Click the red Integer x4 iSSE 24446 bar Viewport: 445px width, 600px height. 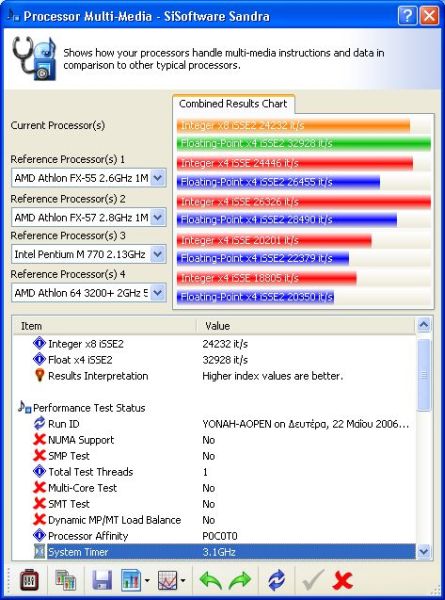pos(295,163)
